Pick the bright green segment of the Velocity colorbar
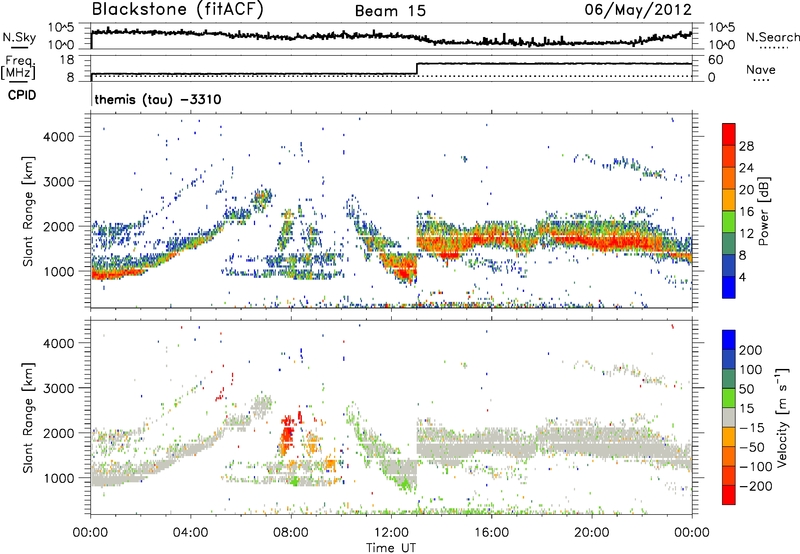This screenshot has width=800, height=554. click(729, 398)
